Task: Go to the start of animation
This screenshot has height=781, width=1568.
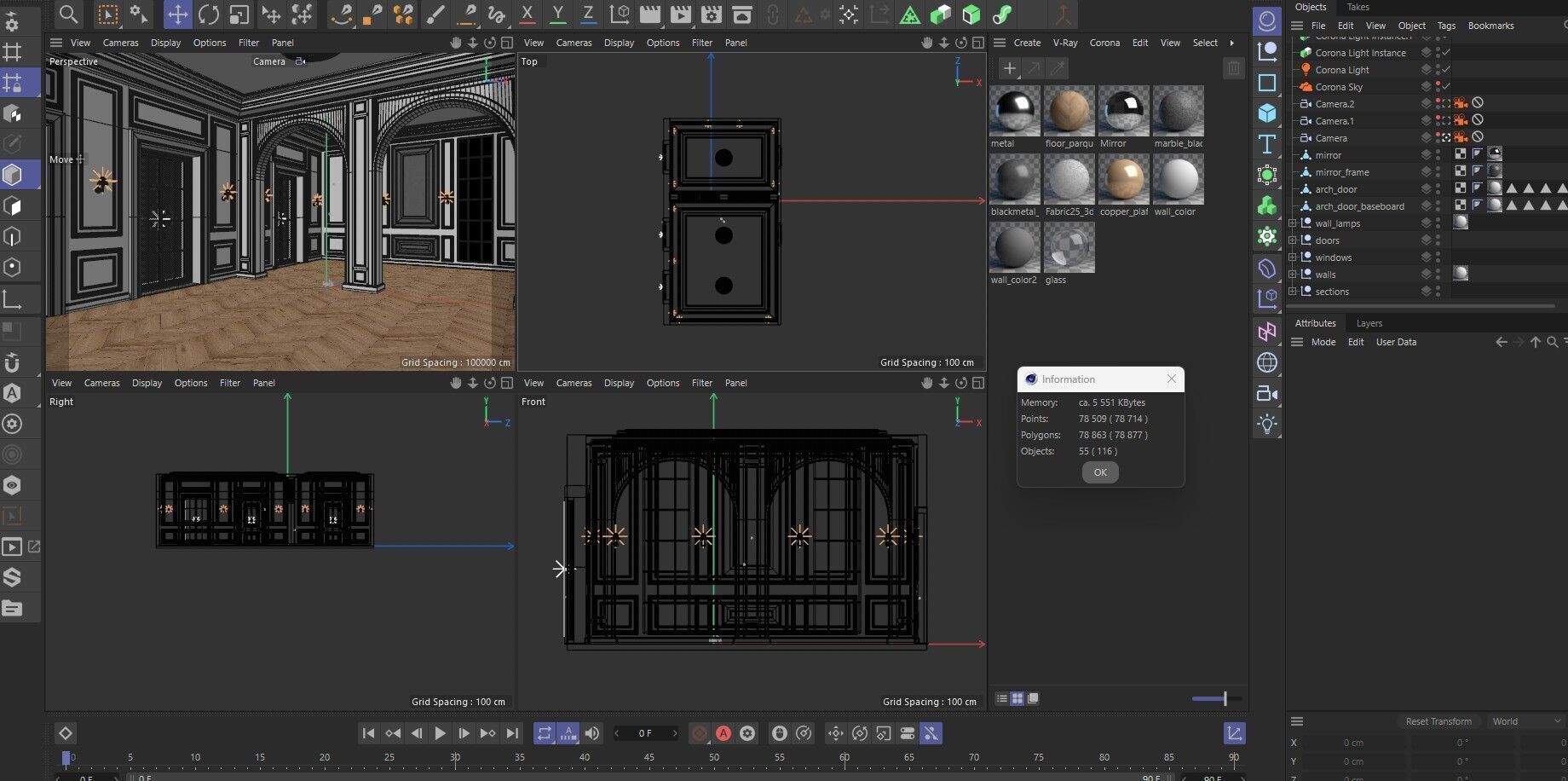Action: point(368,733)
